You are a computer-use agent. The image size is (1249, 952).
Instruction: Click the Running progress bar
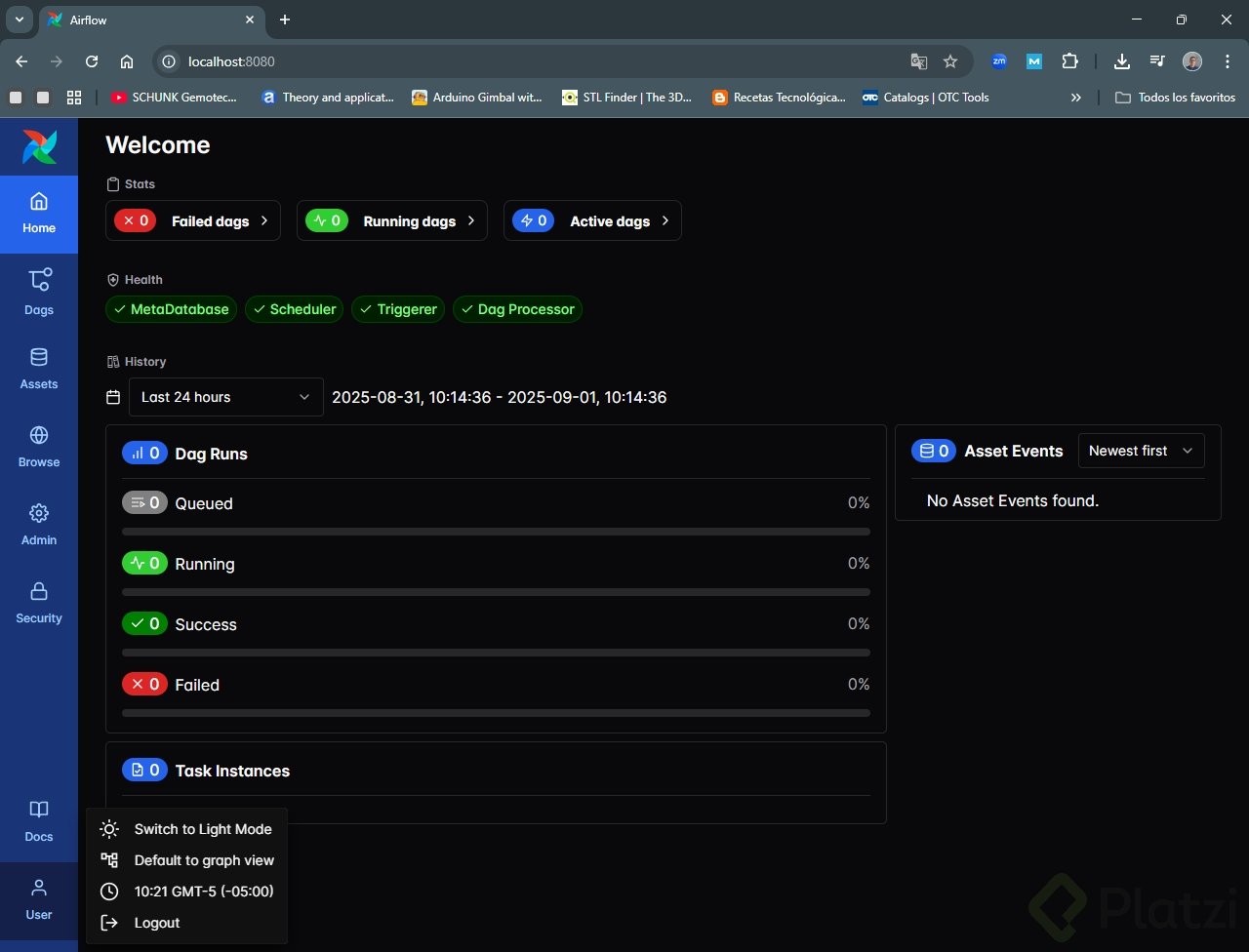[496, 592]
